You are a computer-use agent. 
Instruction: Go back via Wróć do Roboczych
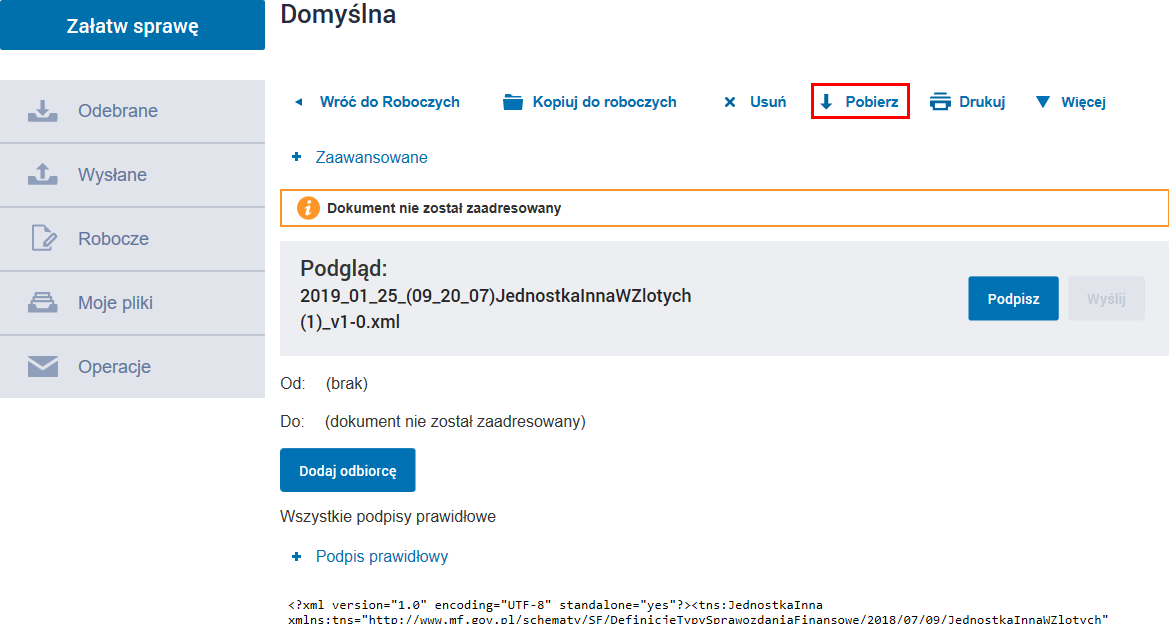point(389,102)
